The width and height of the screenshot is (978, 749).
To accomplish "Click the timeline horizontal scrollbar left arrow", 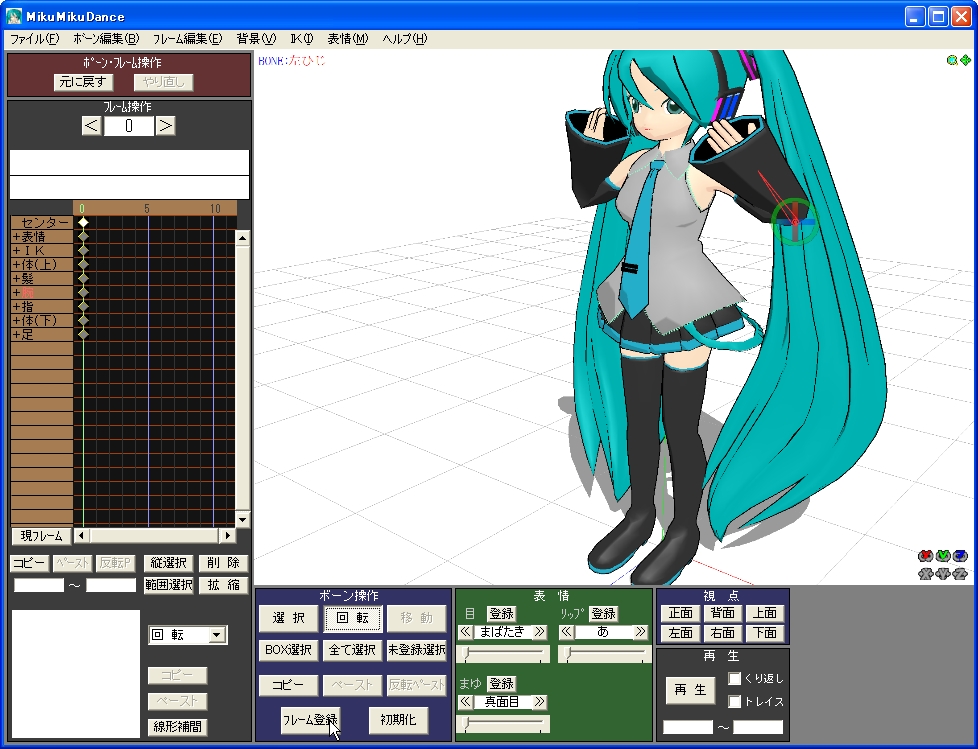I will point(82,535).
